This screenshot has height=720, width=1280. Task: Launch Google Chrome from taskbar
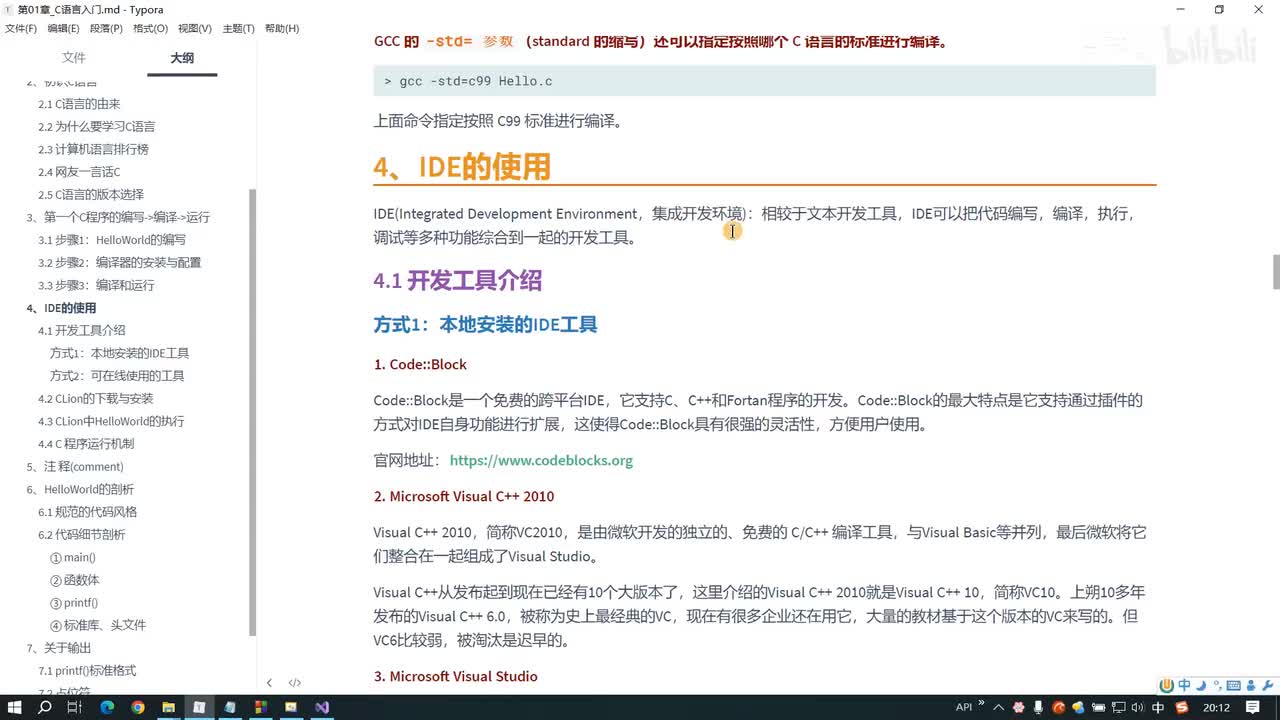pyautogui.click(x=138, y=707)
